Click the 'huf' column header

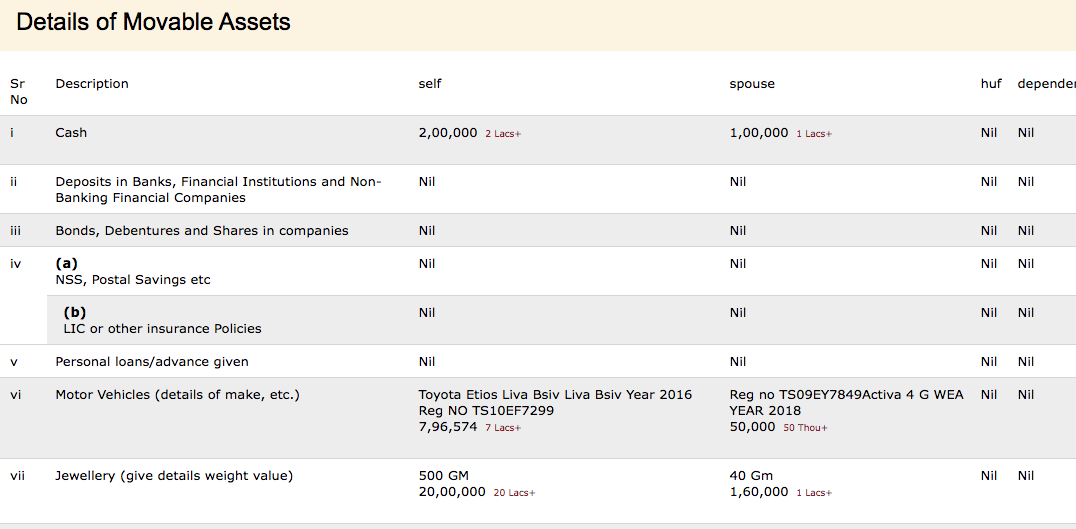coord(990,84)
